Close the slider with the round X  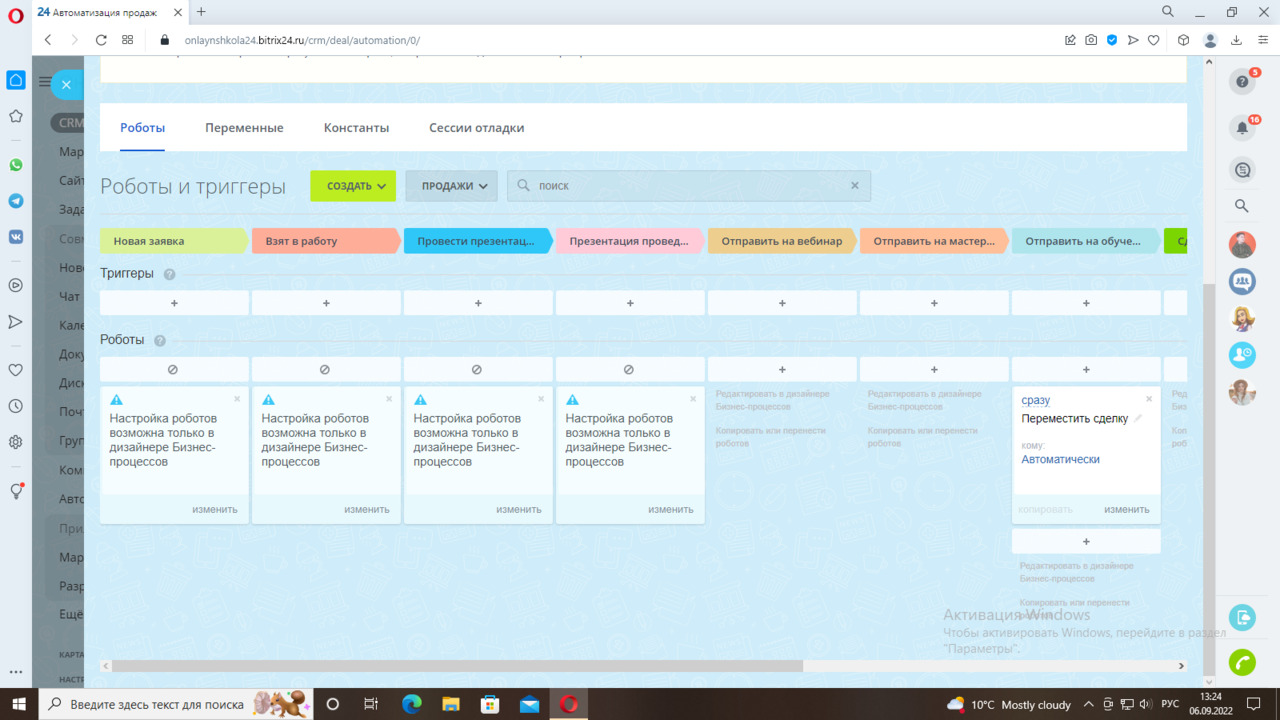point(66,85)
